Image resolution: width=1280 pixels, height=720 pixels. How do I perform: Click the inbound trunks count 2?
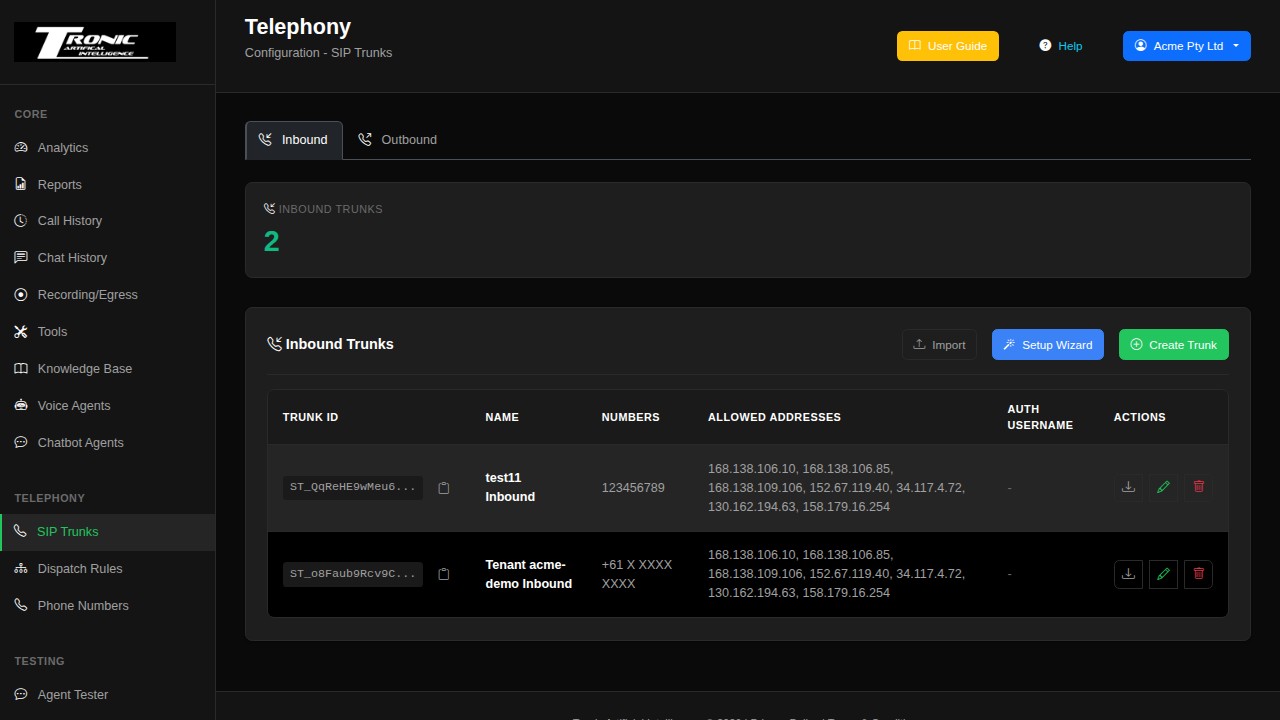click(271, 241)
